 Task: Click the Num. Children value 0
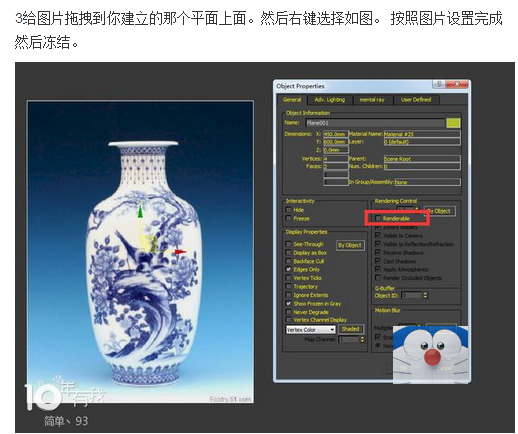coord(422,166)
